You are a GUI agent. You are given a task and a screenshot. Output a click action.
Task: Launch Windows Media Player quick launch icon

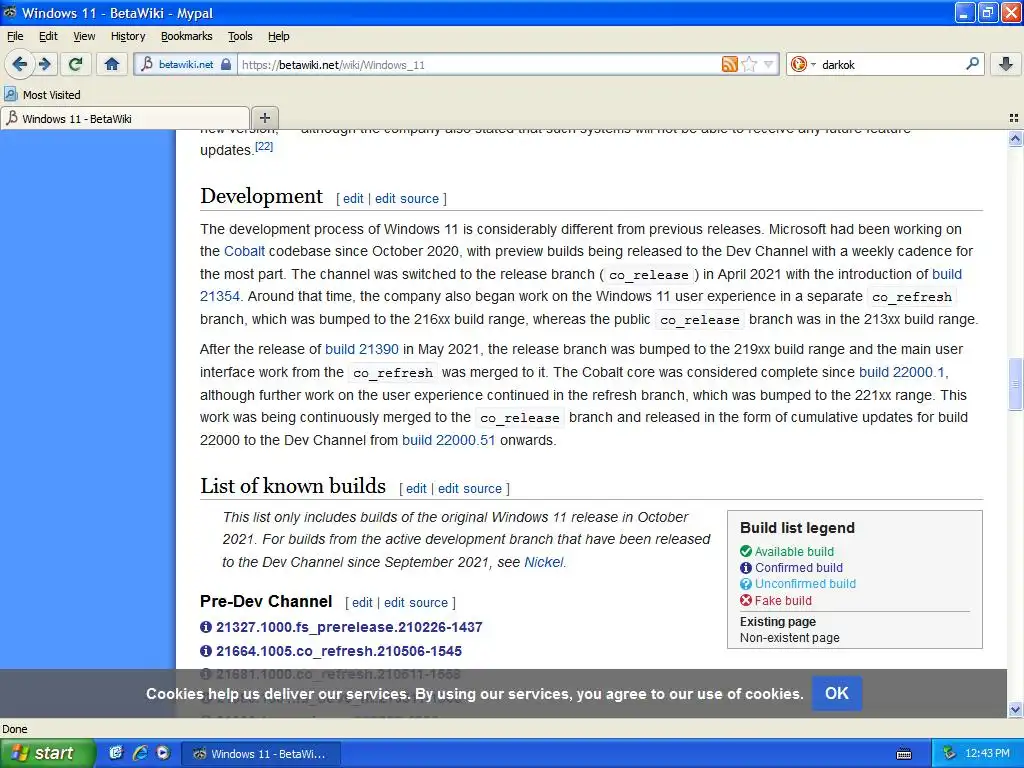coord(163,753)
